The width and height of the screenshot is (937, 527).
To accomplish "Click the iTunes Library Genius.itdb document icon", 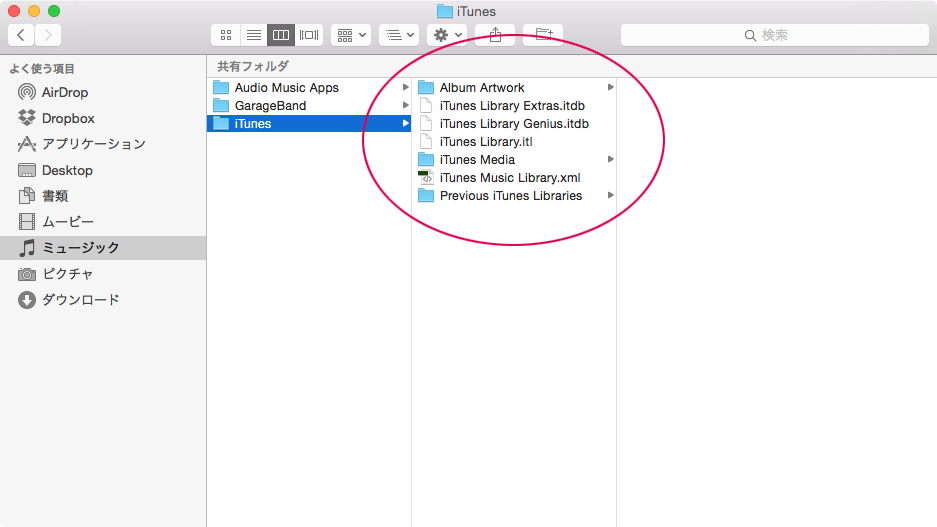I will [x=426, y=123].
